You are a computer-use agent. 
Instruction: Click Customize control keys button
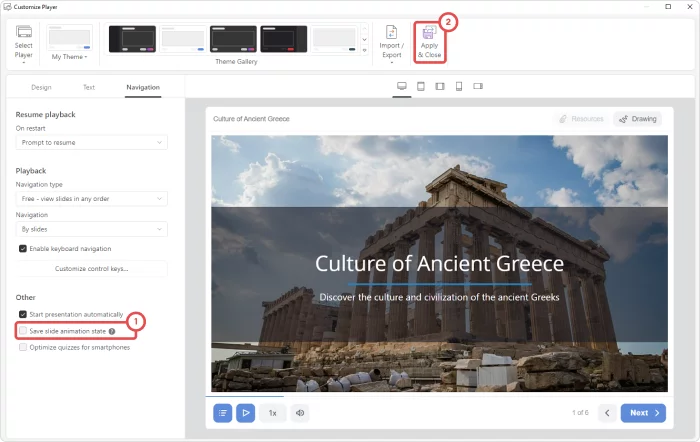[x=91, y=269]
